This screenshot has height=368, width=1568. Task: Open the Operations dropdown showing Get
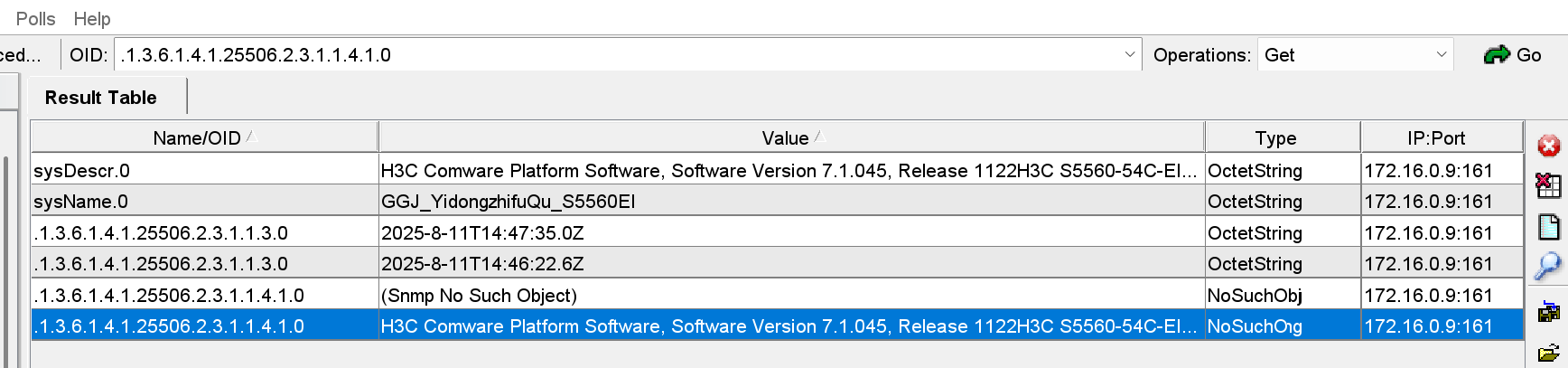tap(1355, 55)
